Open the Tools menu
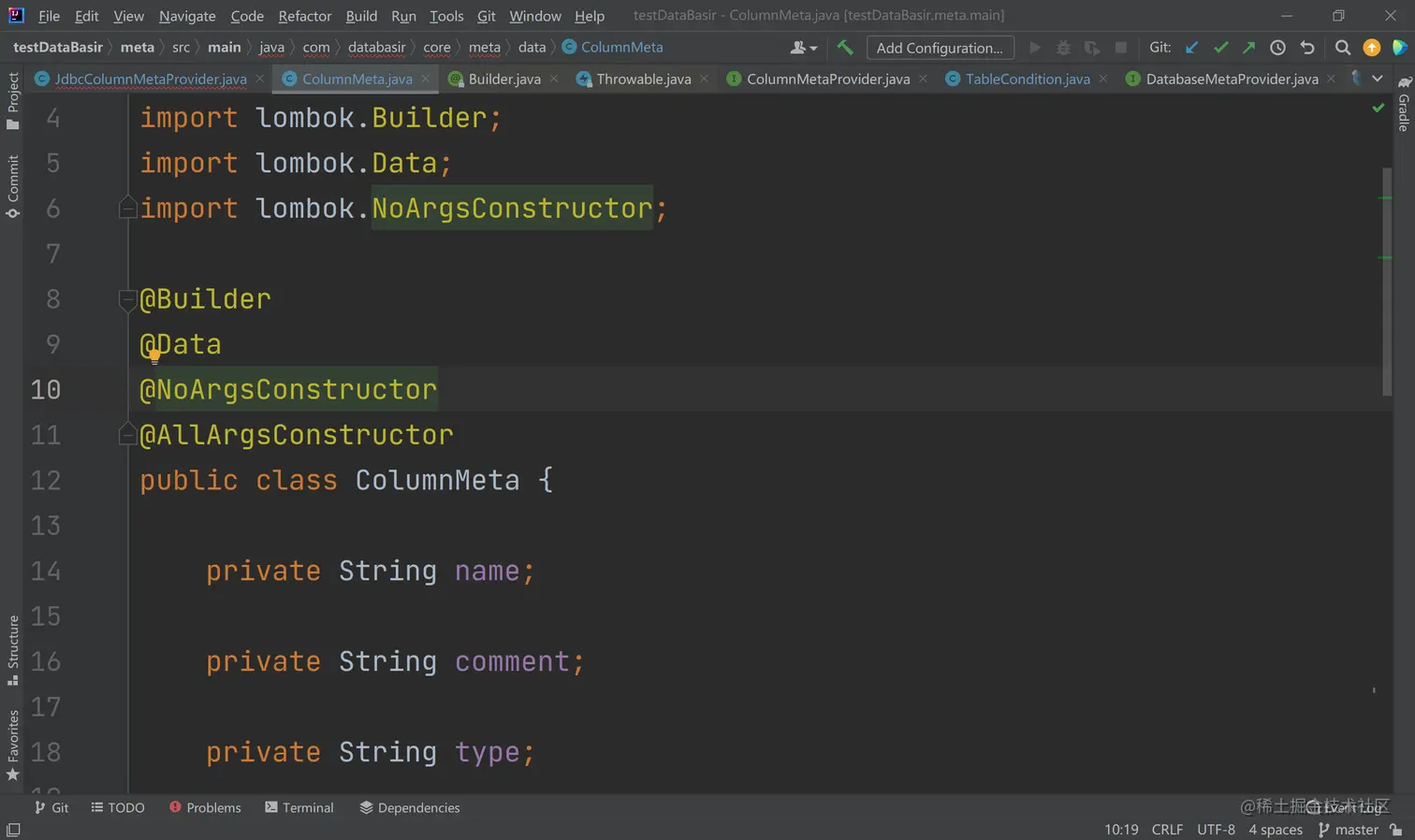The image size is (1415, 840). pyautogui.click(x=446, y=16)
